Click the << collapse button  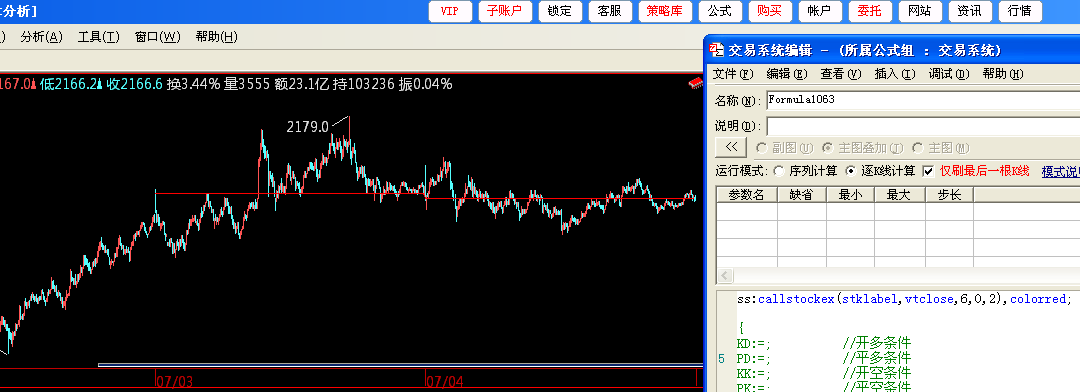[x=731, y=147]
